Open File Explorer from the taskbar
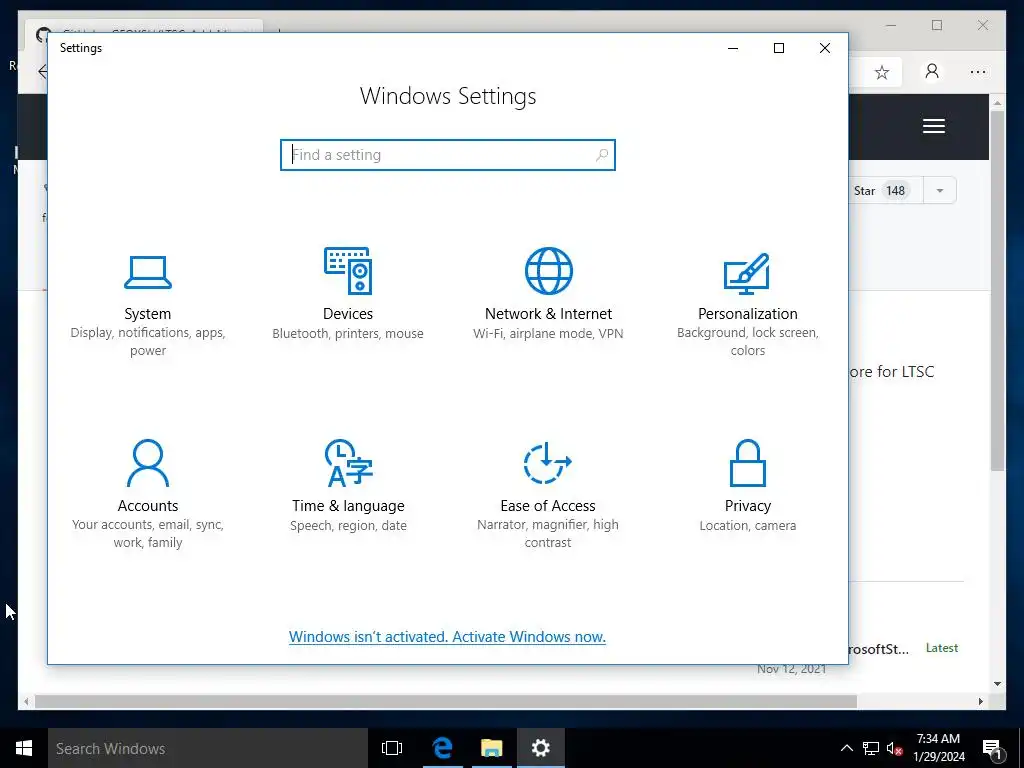Screen dimensions: 1024x768 tap(491, 748)
